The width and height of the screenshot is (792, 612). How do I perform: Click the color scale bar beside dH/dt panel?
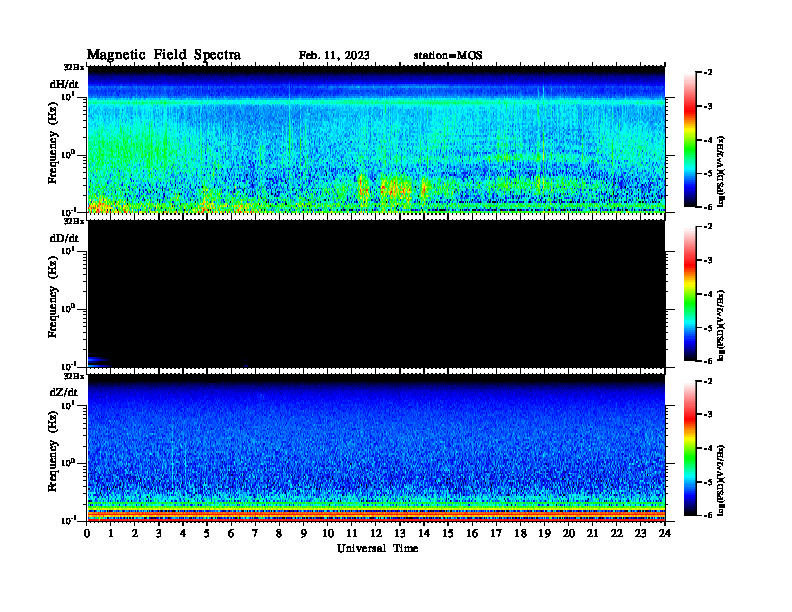click(x=690, y=139)
